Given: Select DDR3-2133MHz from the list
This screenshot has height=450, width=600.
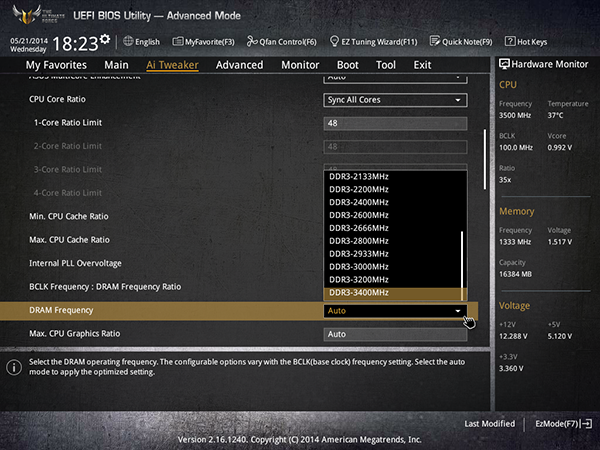Looking at the screenshot, I should pos(393,176).
